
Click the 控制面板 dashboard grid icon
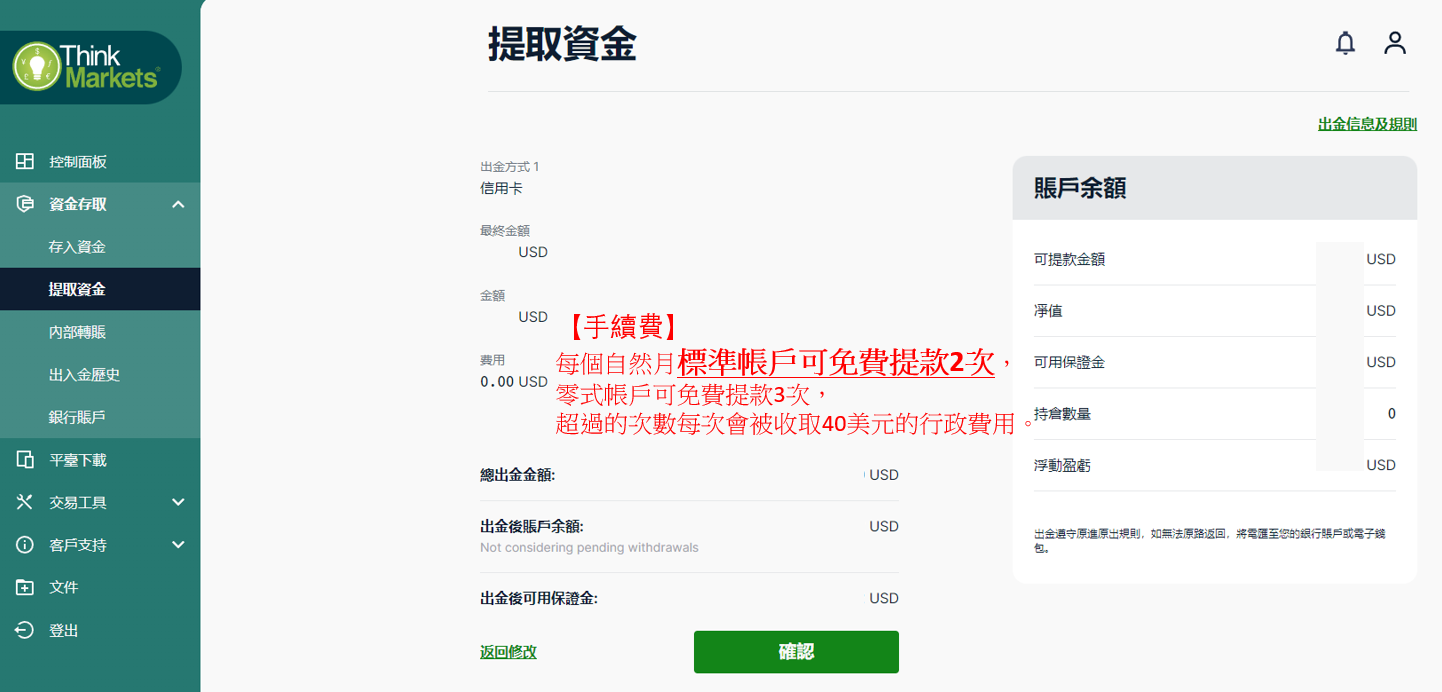tap(25, 162)
